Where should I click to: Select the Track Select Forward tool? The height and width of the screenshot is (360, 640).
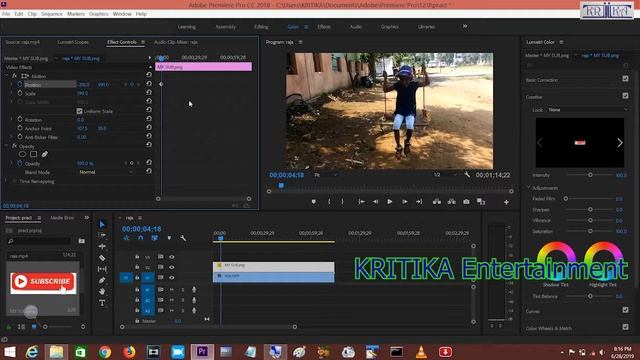pos(102,236)
